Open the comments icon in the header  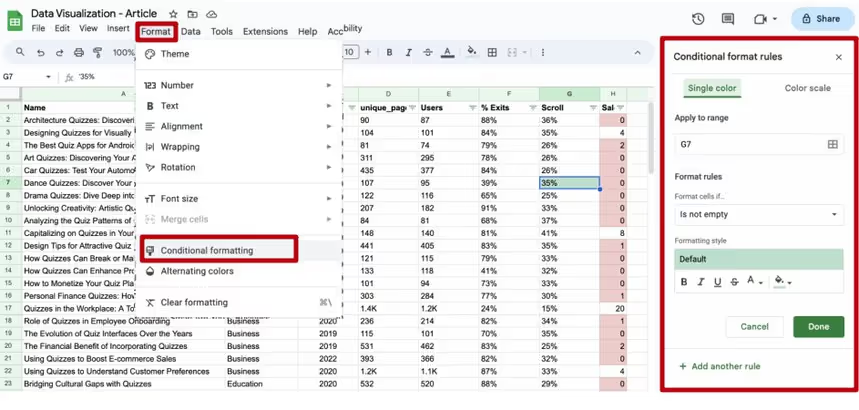(x=728, y=19)
